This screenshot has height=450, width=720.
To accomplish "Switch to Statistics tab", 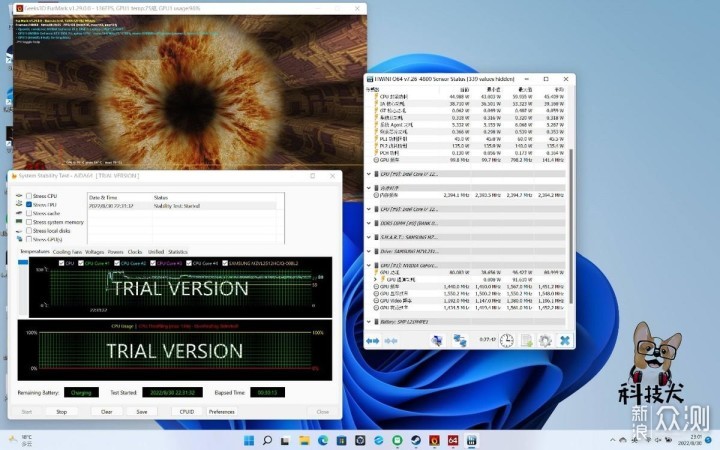I will pos(178,252).
